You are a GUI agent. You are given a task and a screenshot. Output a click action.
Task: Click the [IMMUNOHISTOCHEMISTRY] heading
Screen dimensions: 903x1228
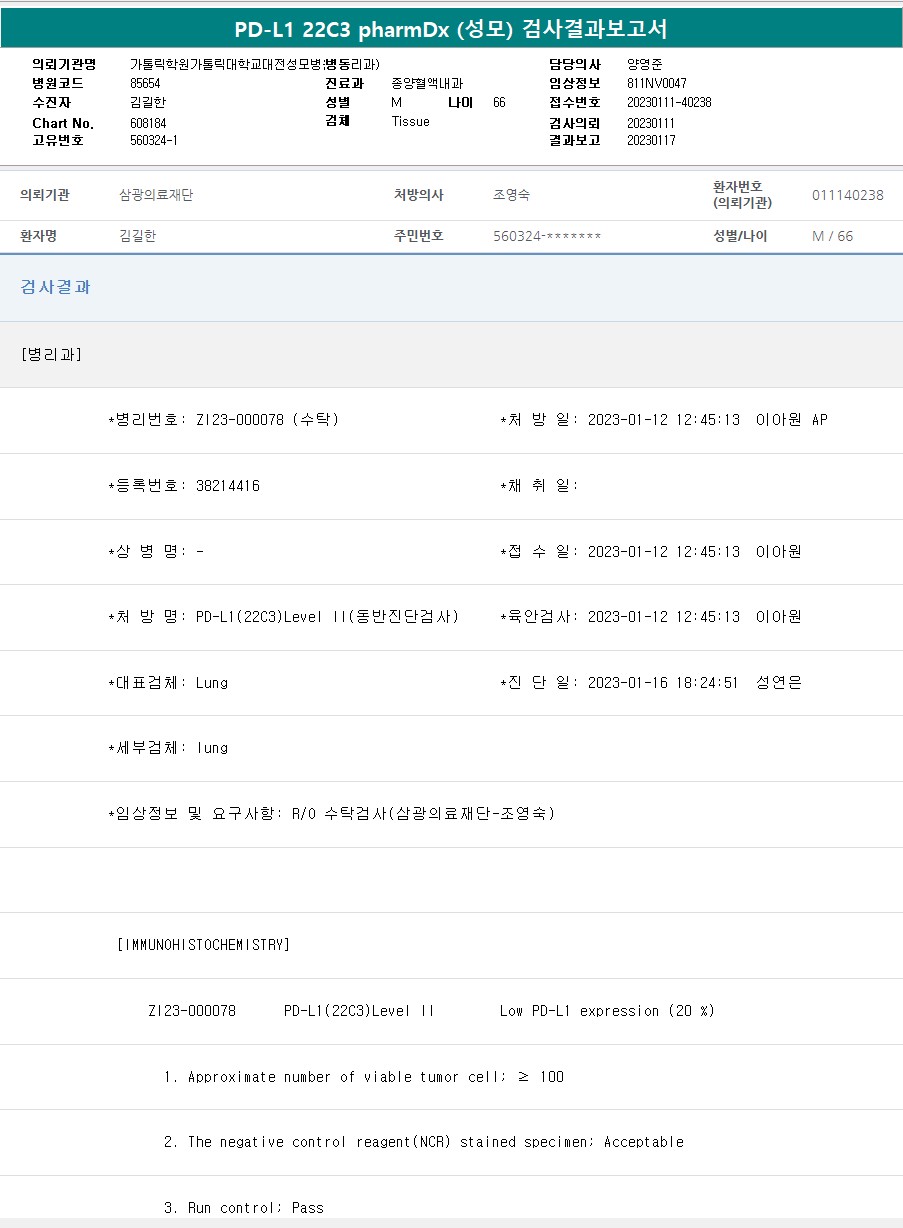click(x=203, y=945)
